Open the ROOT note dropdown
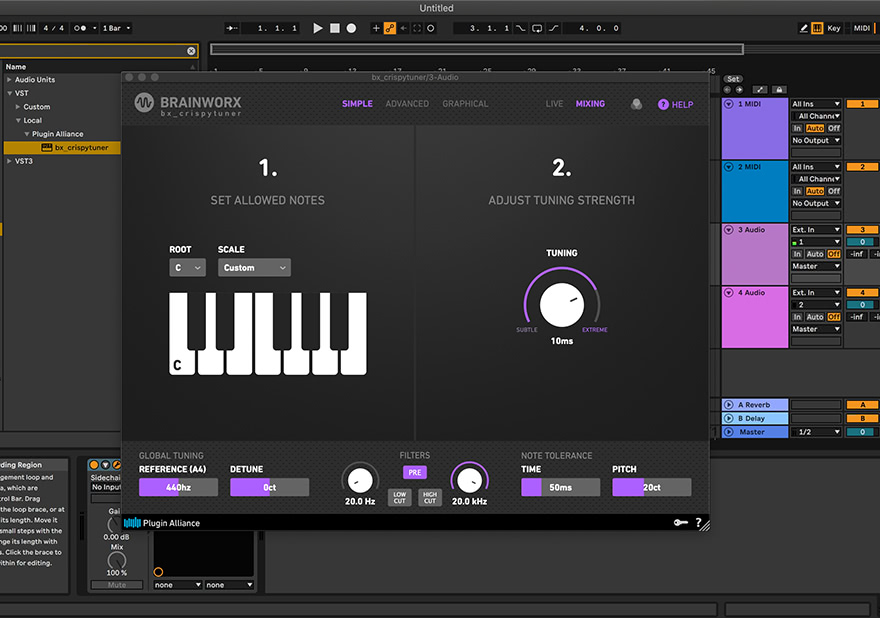This screenshot has height=618, width=880. tap(187, 268)
